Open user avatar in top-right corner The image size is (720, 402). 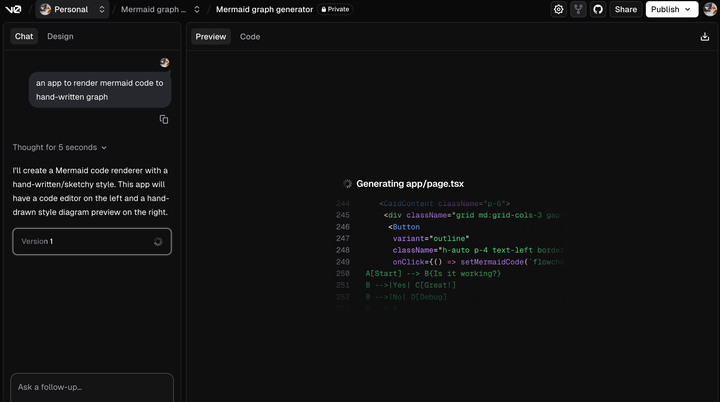708,9
